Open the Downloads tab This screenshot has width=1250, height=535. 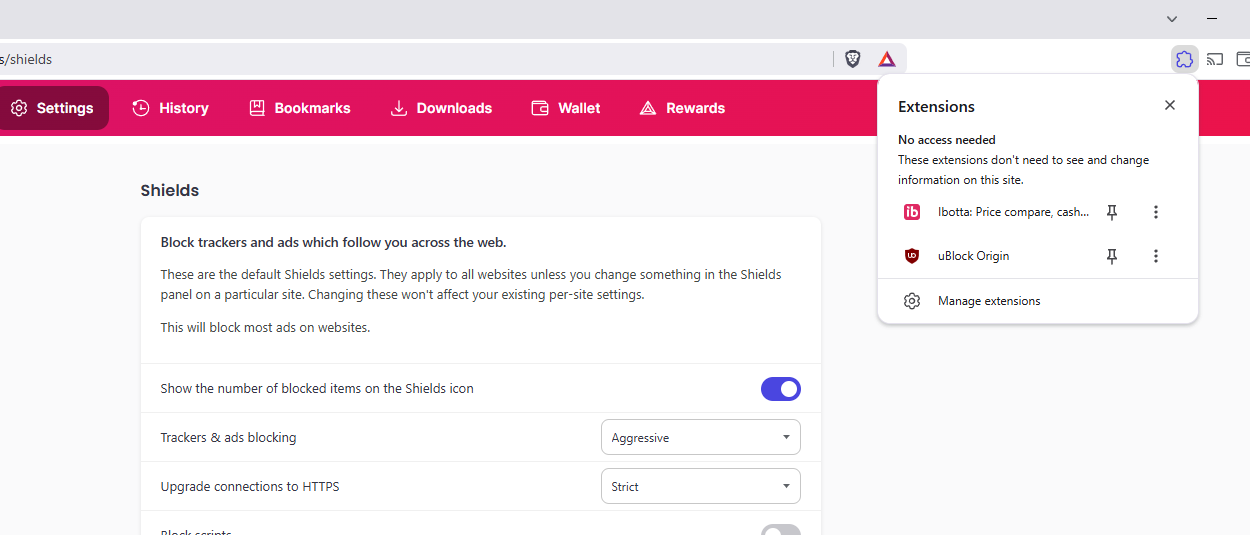coord(441,108)
